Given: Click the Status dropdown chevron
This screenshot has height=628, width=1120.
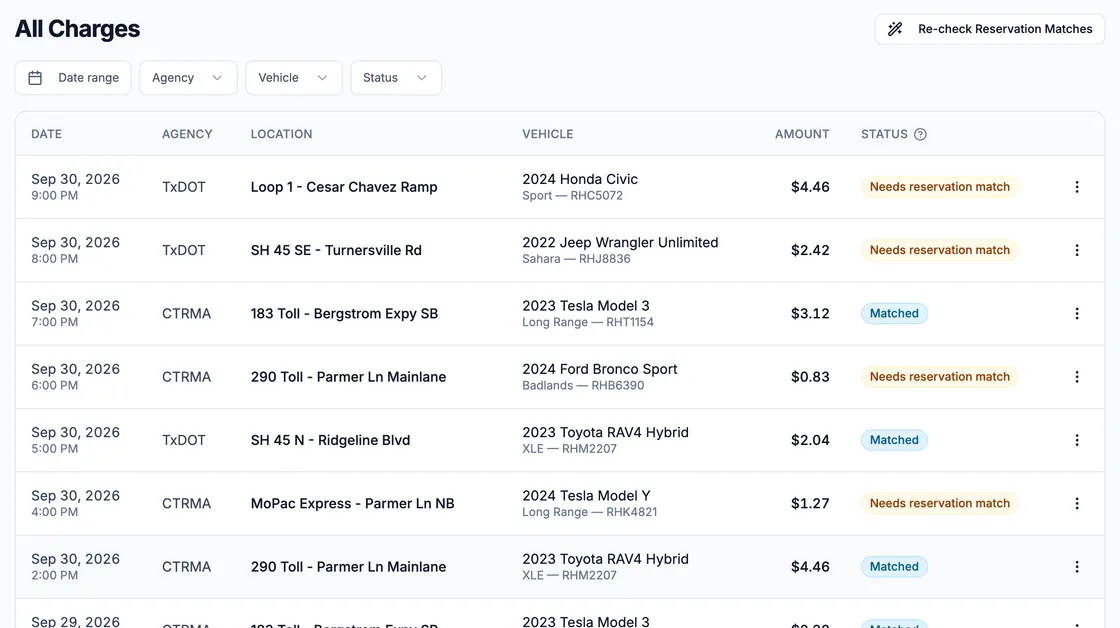Looking at the screenshot, I should (x=421, y=78).
